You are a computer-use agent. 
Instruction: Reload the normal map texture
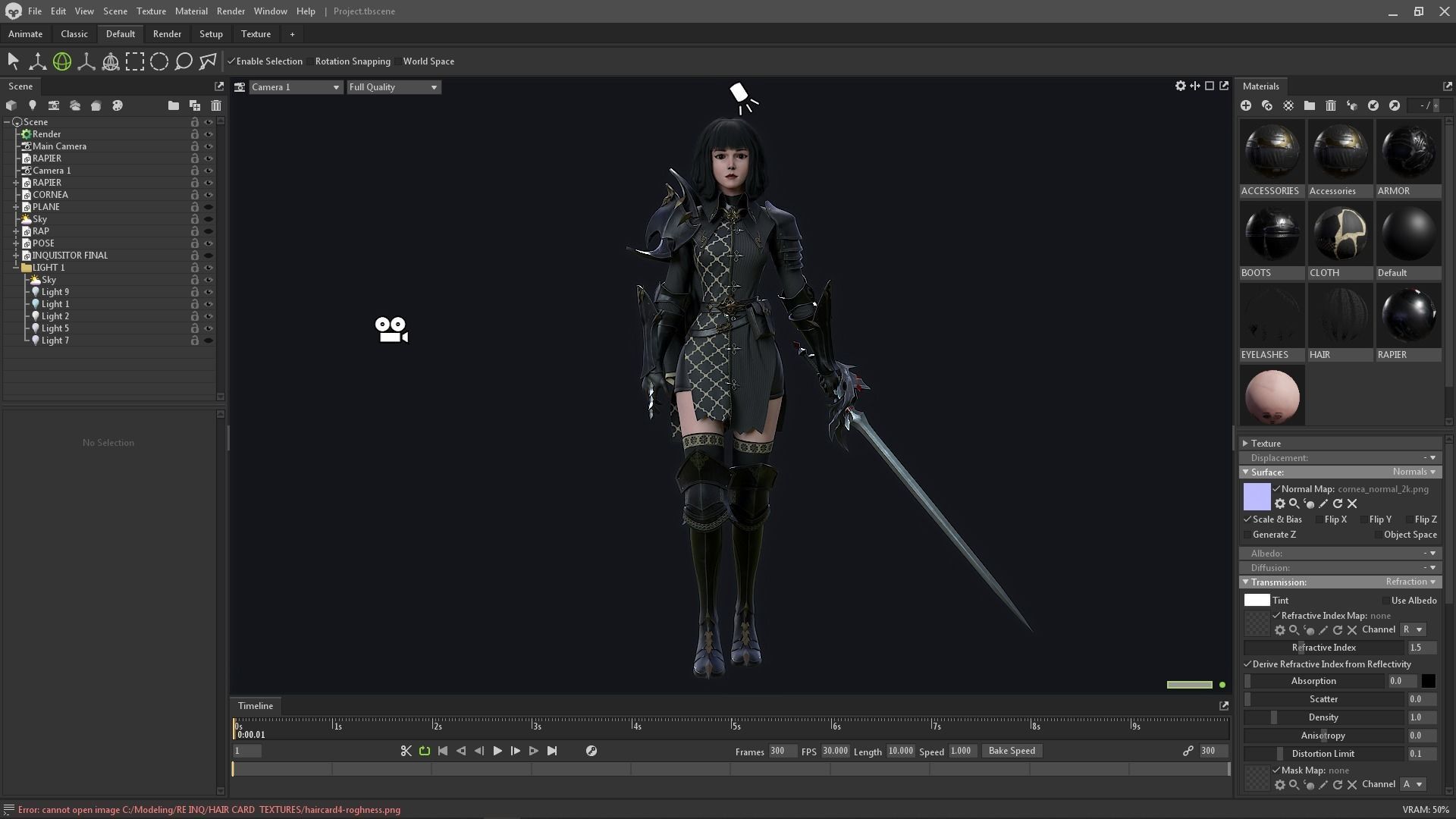point(1338,504)
